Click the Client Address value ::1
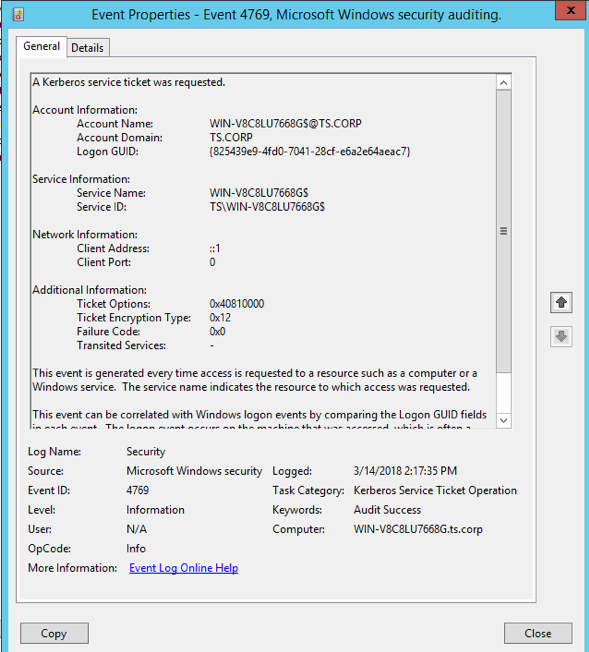Viewport: 589px width, 652px height. click(215, 248)
